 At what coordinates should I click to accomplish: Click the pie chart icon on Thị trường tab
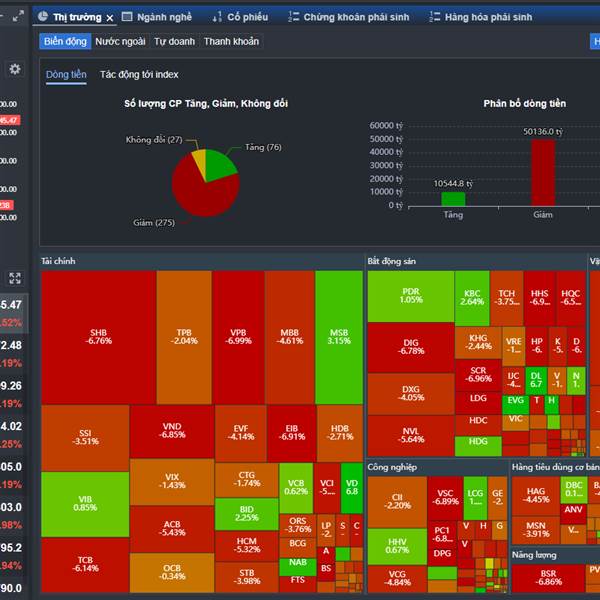point(43,16)
